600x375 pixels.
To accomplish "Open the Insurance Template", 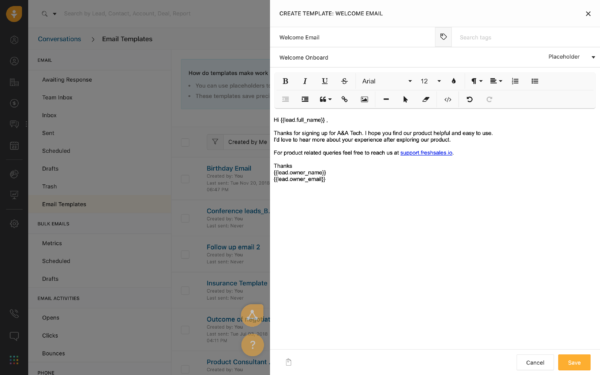I will click(x=237, y=283).
